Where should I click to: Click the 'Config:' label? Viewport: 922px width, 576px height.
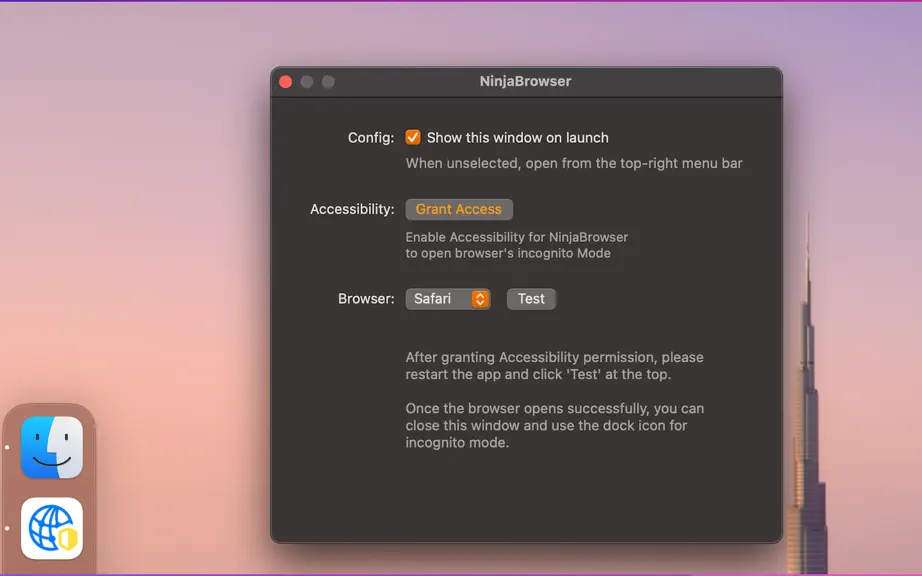(371, 138)
